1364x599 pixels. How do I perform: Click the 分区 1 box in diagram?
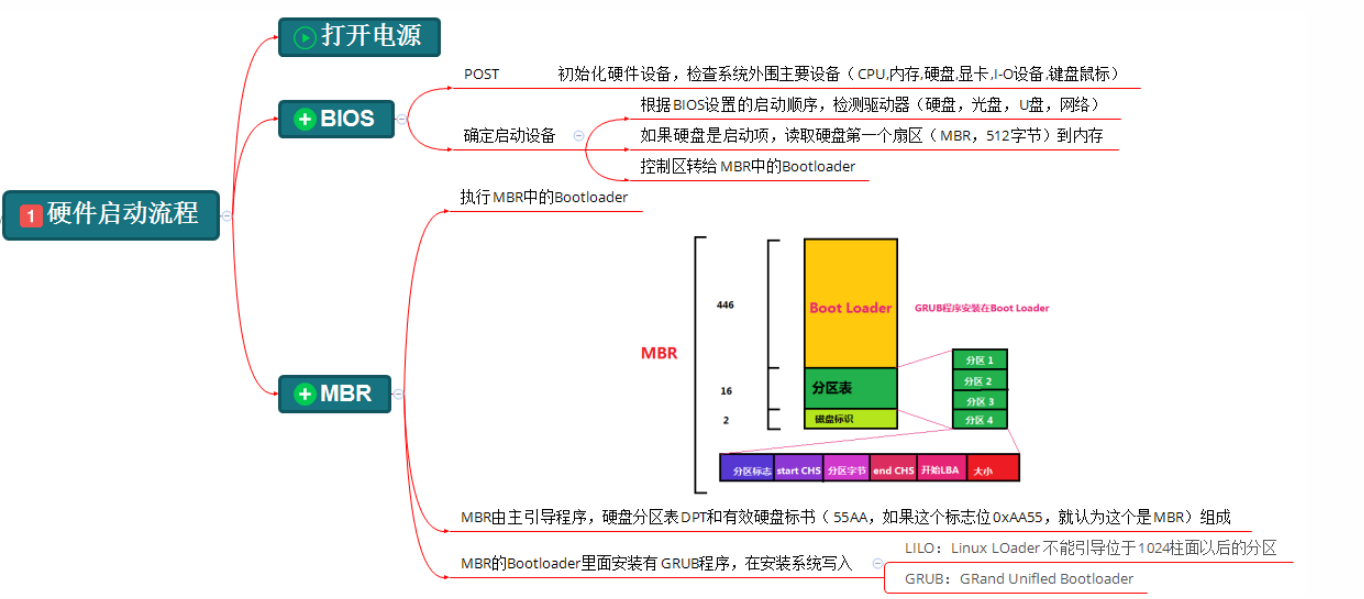click(x=979, y=360)
